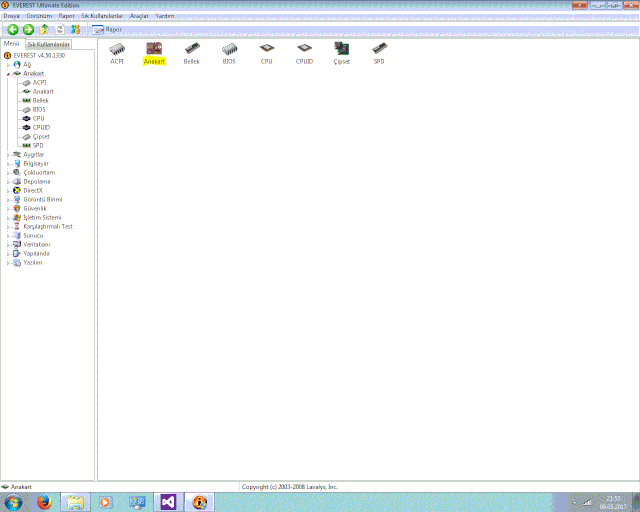Select Yazılım in the sidebar tree
The image size is (640, 512).
(33, 263)
